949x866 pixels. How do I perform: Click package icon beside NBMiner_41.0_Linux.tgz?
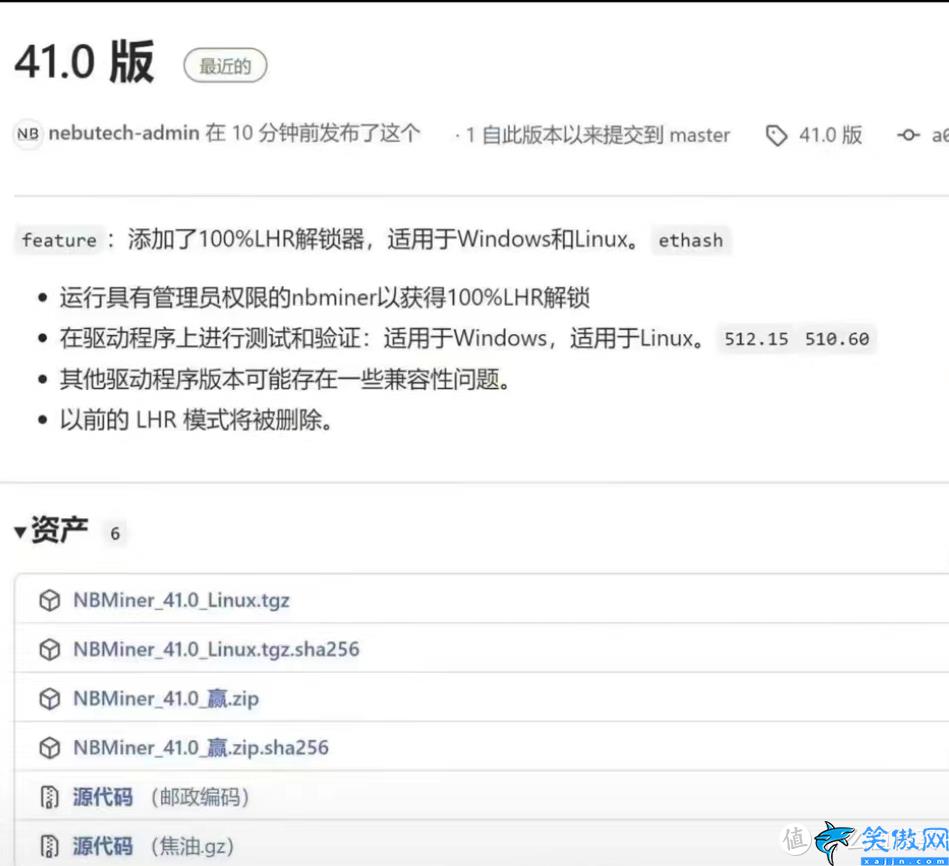(50, 601)
